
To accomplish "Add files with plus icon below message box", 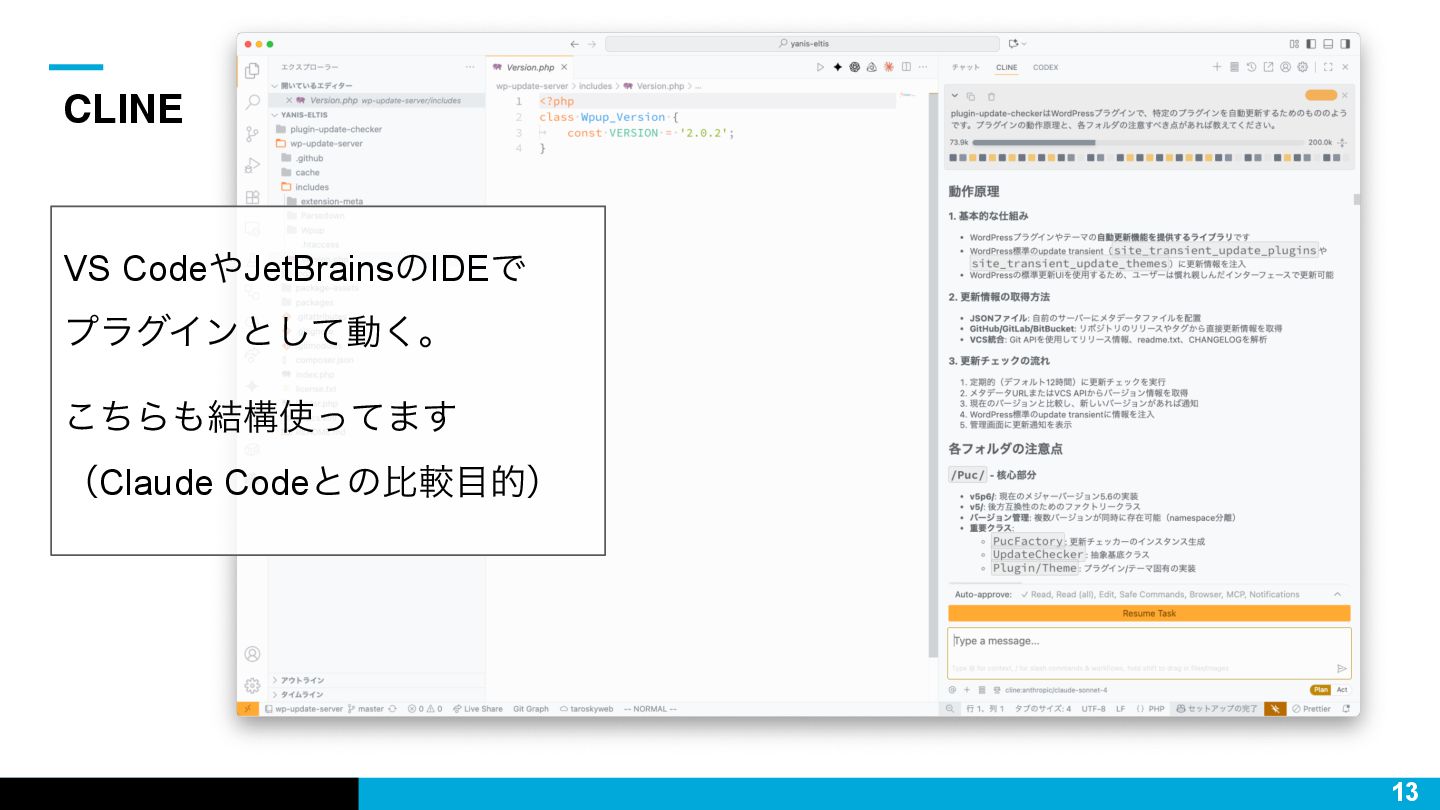I will 967,689.
